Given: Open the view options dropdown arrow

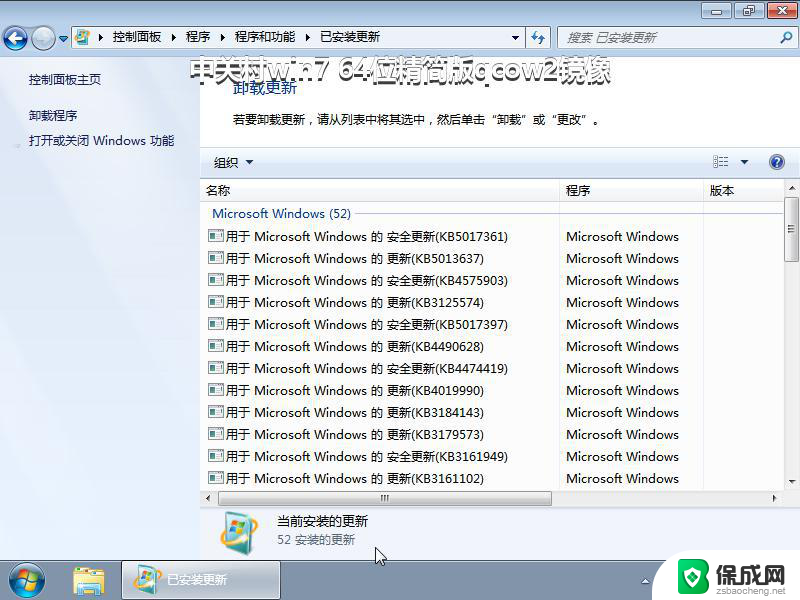Looking at the screenshot, I should [744, 162].
